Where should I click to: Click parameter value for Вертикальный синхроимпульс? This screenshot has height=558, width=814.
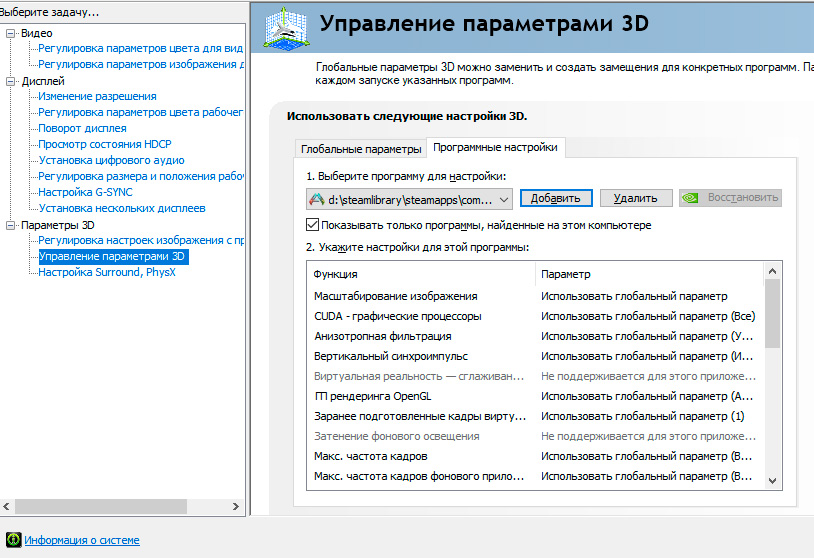click(x=647, y=357)
